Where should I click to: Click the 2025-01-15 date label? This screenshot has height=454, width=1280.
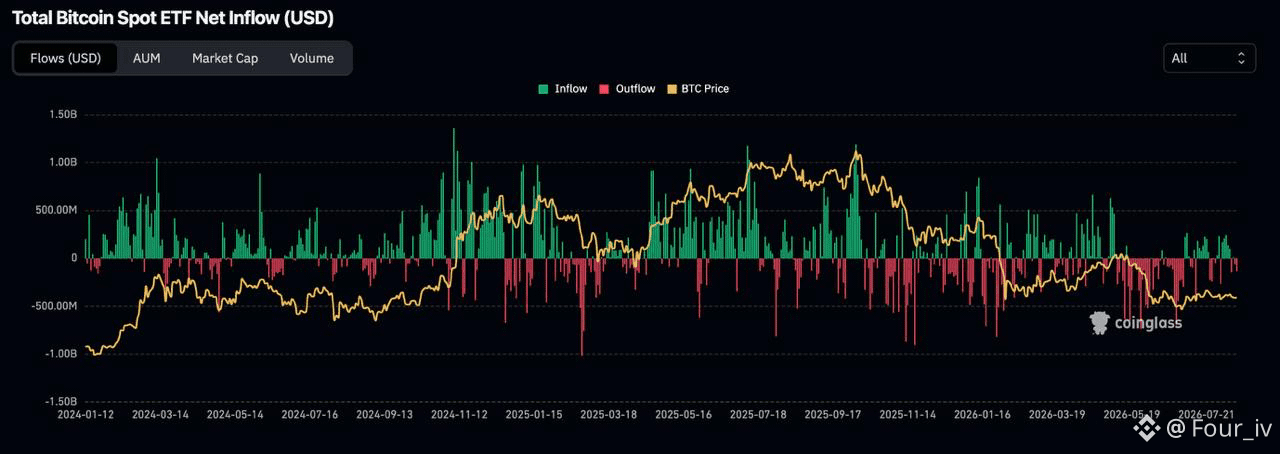click(534, 414)
